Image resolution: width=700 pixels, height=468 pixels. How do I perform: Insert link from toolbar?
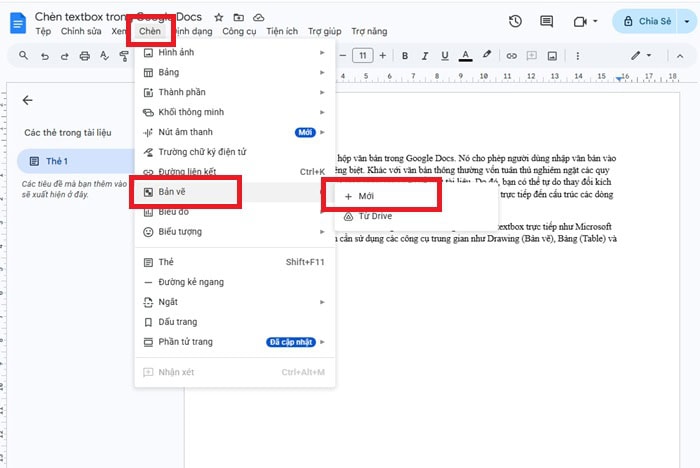[x=512, y=56]
